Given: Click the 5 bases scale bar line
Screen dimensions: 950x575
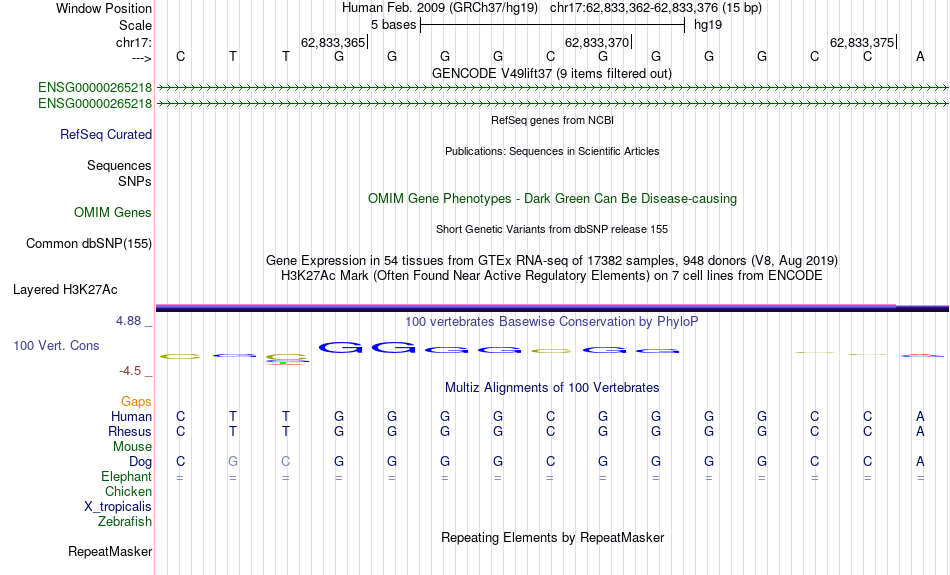Looking at the screenshot, I should click(x=553, y=25).
